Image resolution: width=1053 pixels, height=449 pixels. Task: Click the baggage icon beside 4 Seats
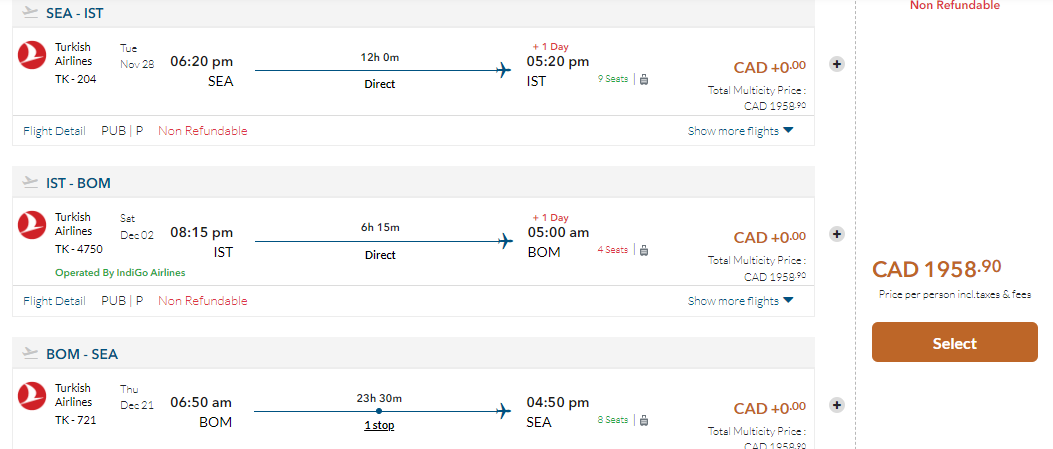point(643,250)
